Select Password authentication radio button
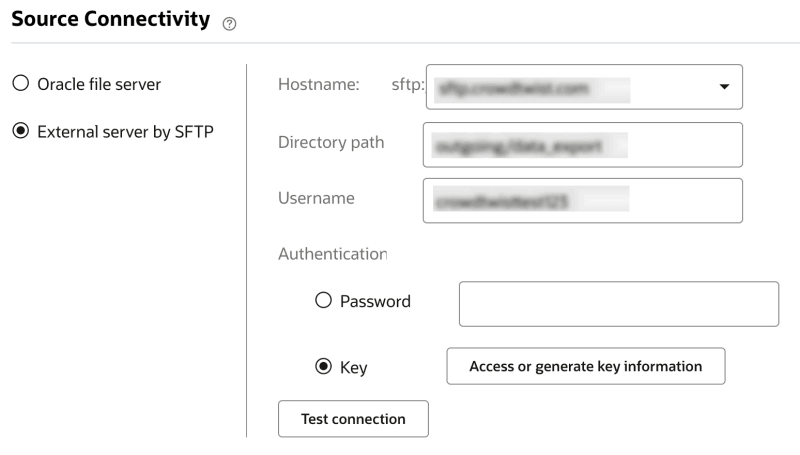Viewport: 800px width, 455px height. click(x=323, y=300)
